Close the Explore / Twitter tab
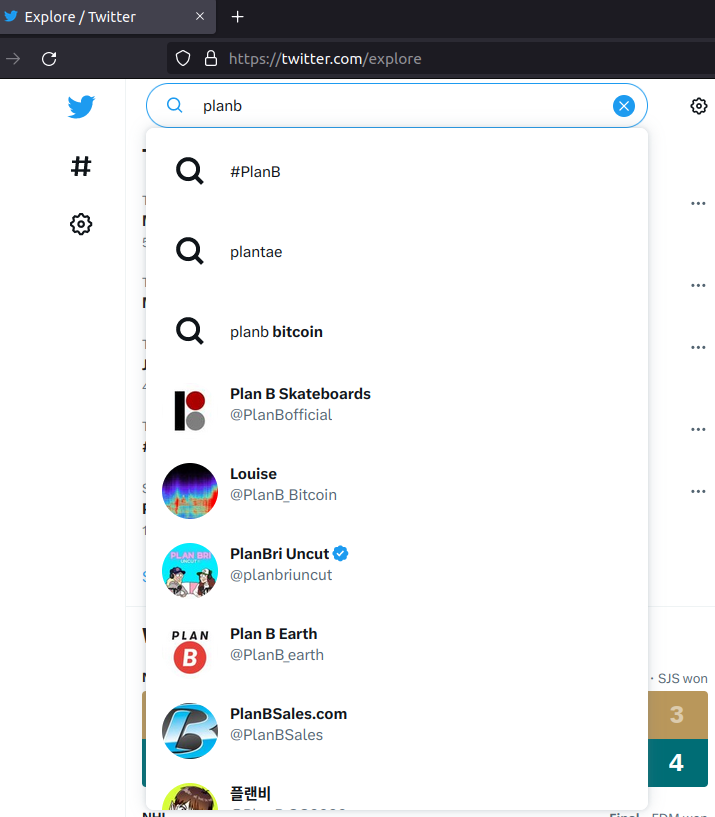 click(x=200, y=17)
